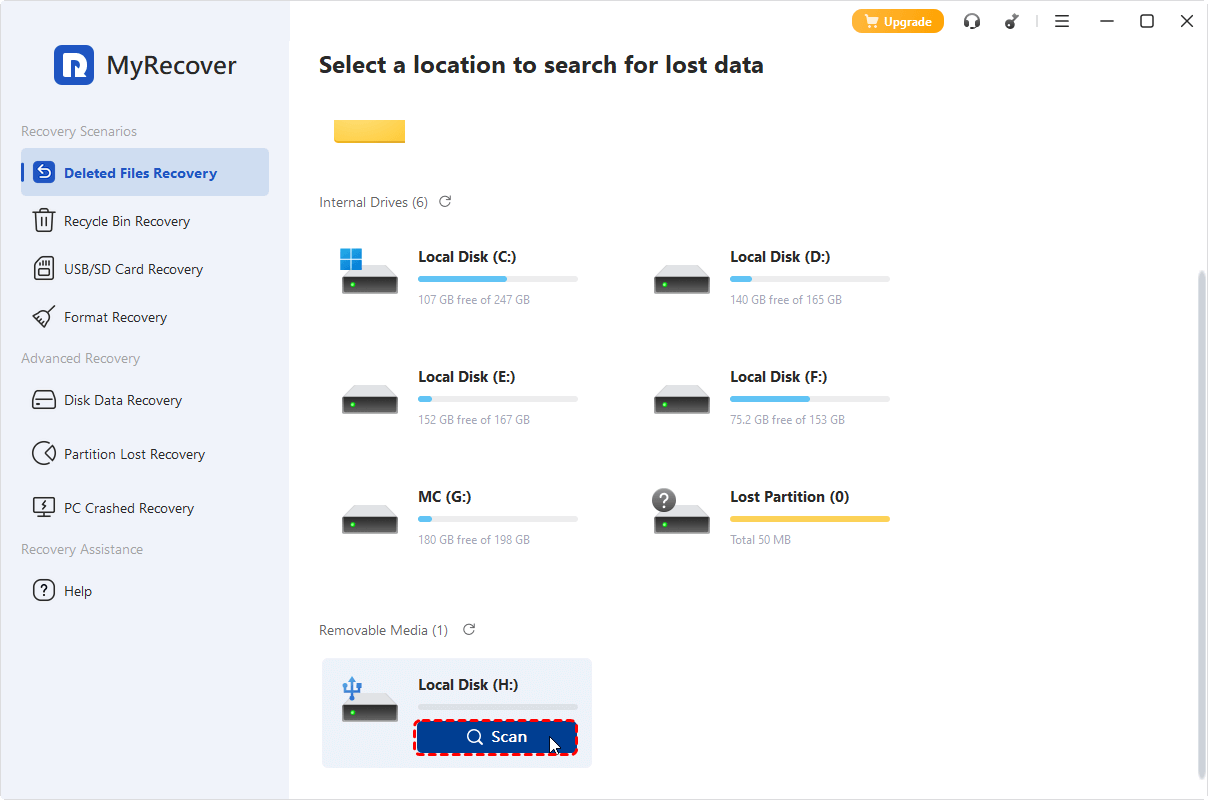Screen dimensions: 1208x800
Task: Select Local Disk (F:) drive icon
Action: pos(681,399)
